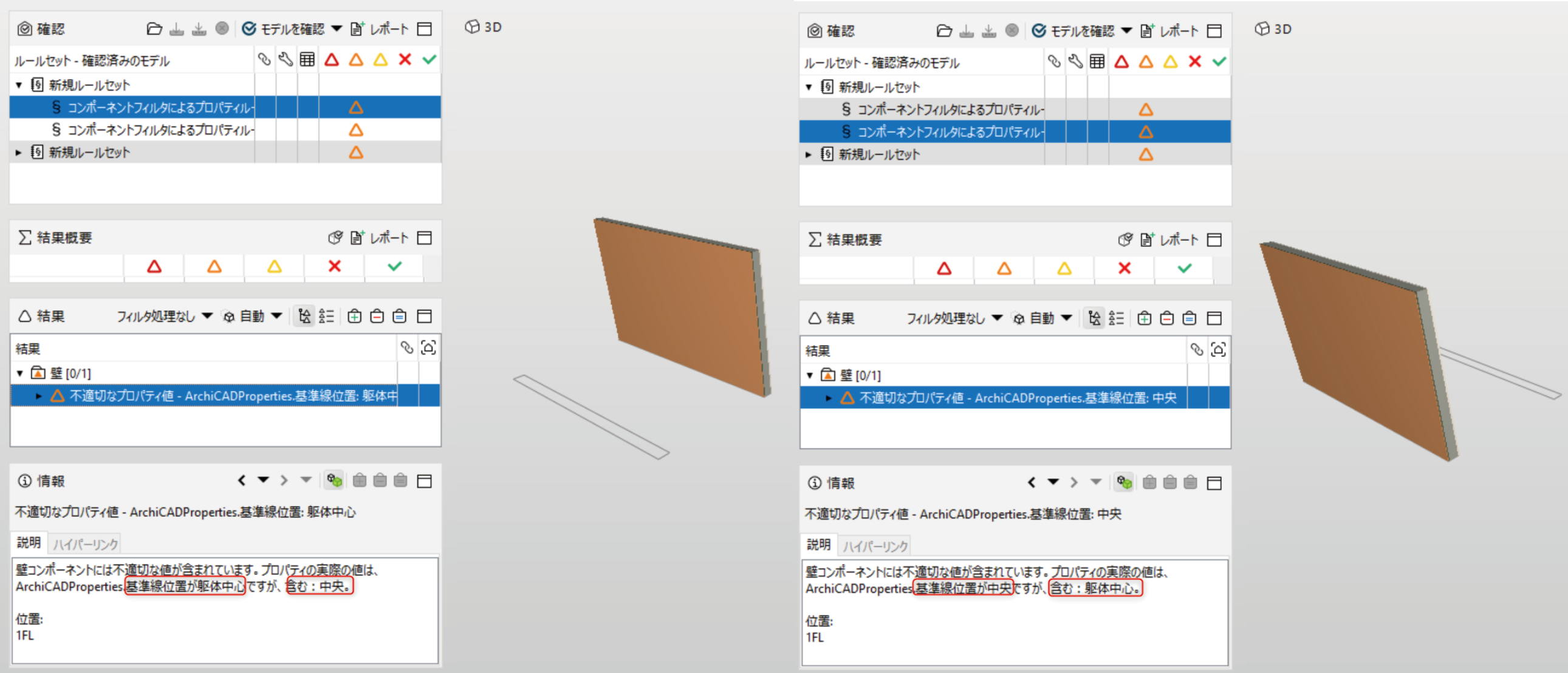Screen dimensions: 1568x673
Task: Click モデルを確認 button in right 確認 panel
Action: coord(1073,31)
